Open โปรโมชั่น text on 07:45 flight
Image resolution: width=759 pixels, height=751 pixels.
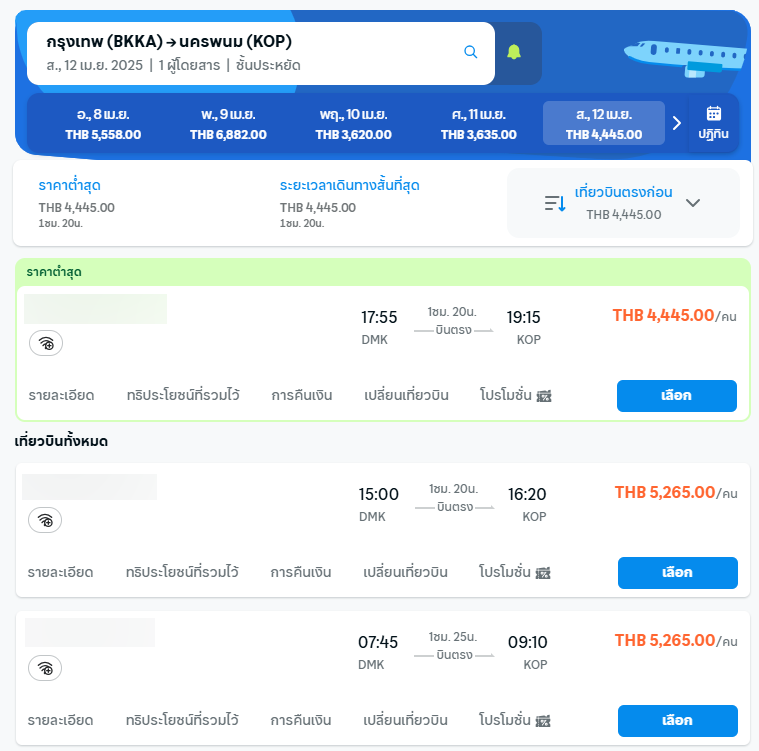[505, 720]
